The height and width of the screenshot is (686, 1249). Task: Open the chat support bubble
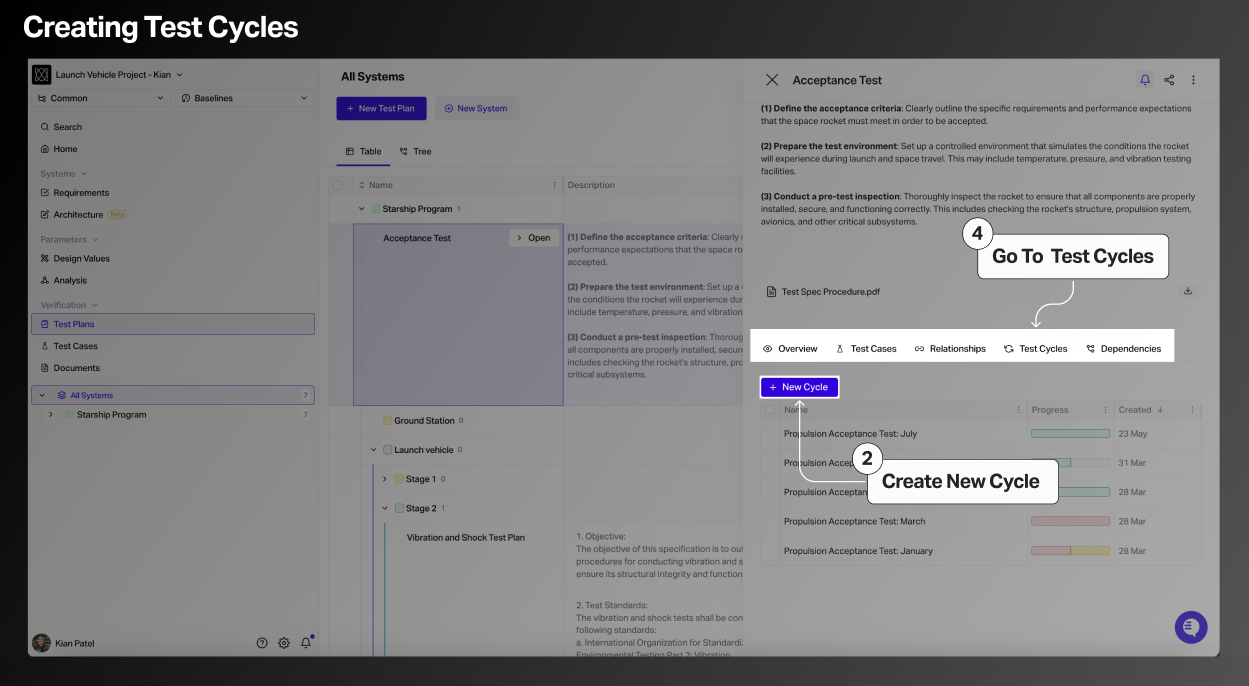(1191, 627)
